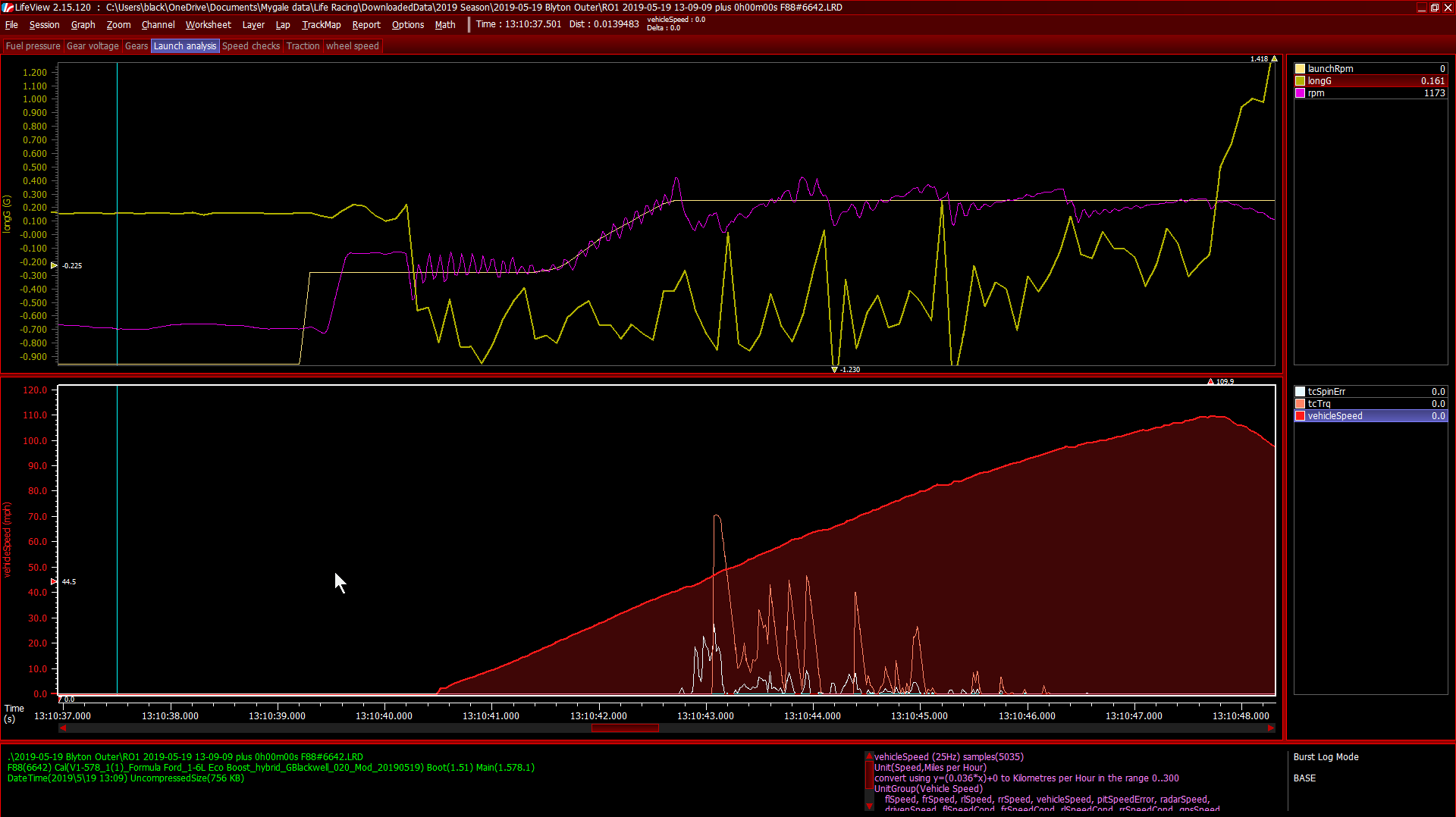
Task: Click the longG color swatch
Action: [1300, 81]
